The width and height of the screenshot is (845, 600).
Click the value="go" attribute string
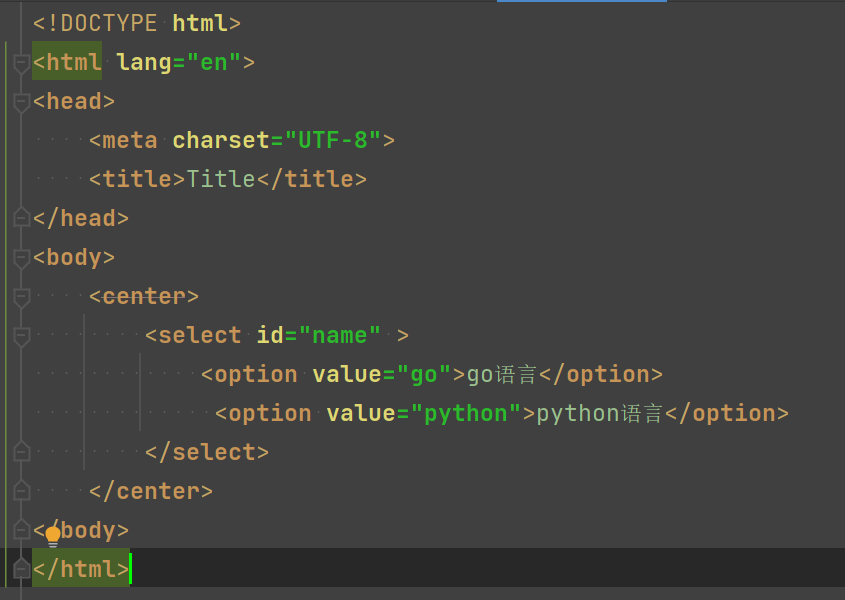coord(425,375)
